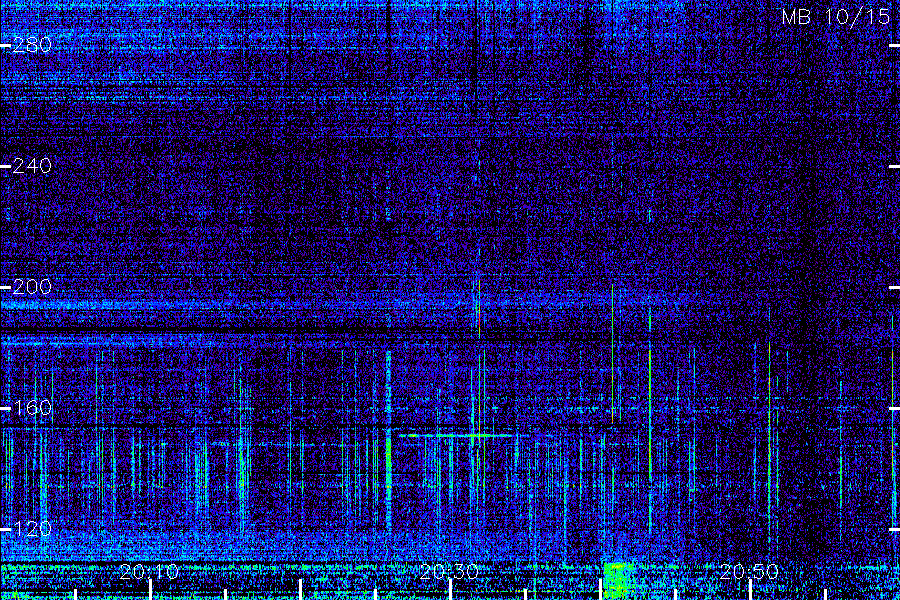Click the horizontal green signal line near 20:30

point(456,436)
